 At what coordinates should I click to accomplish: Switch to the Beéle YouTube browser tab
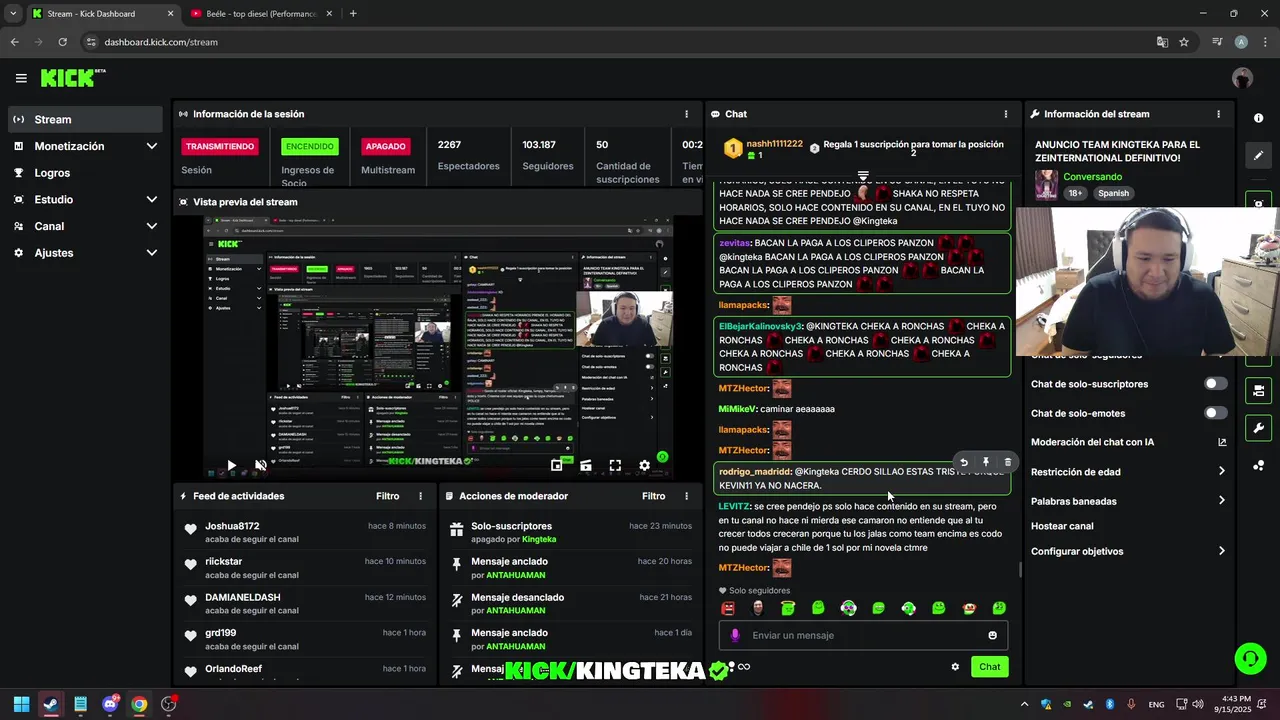[x=260, y=14]
